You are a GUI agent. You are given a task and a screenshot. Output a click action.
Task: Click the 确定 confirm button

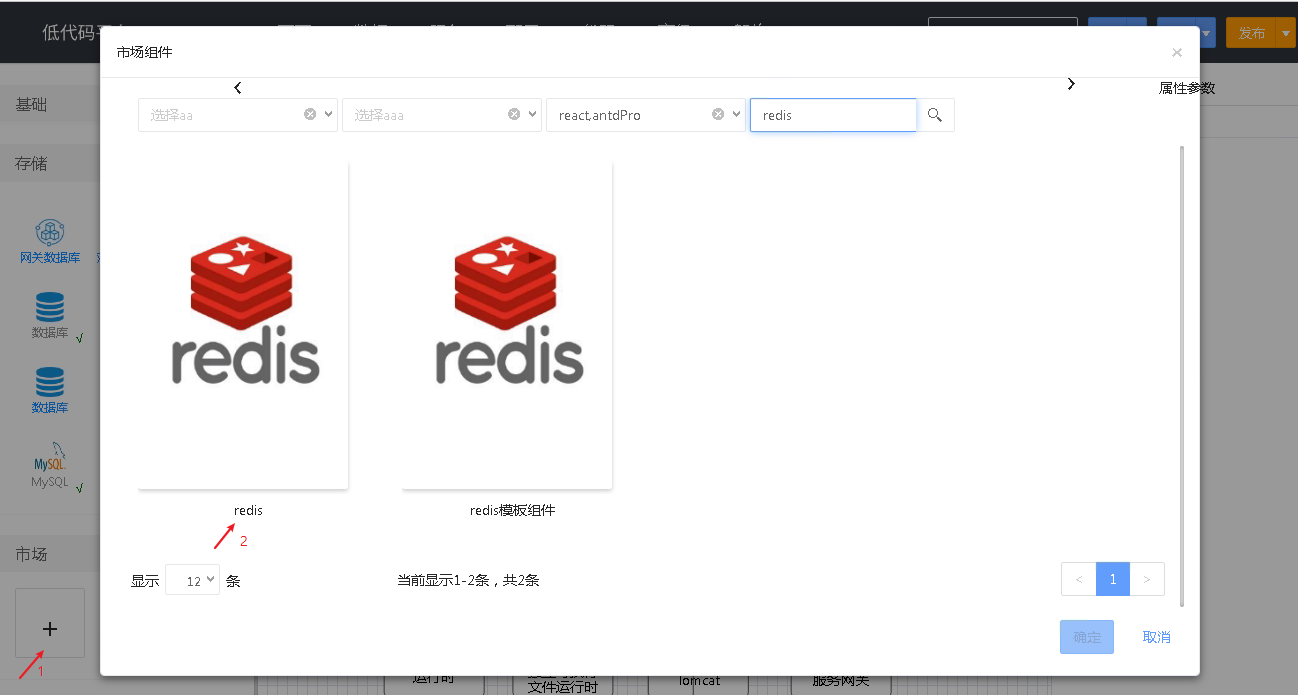(1087, 637)
